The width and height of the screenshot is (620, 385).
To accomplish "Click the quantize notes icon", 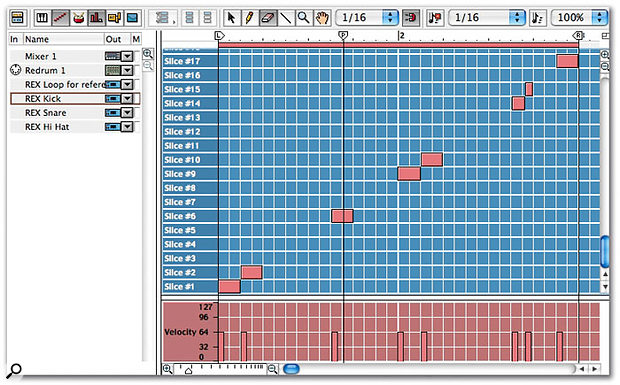I will pyautogui.click(x=537, y=18).
